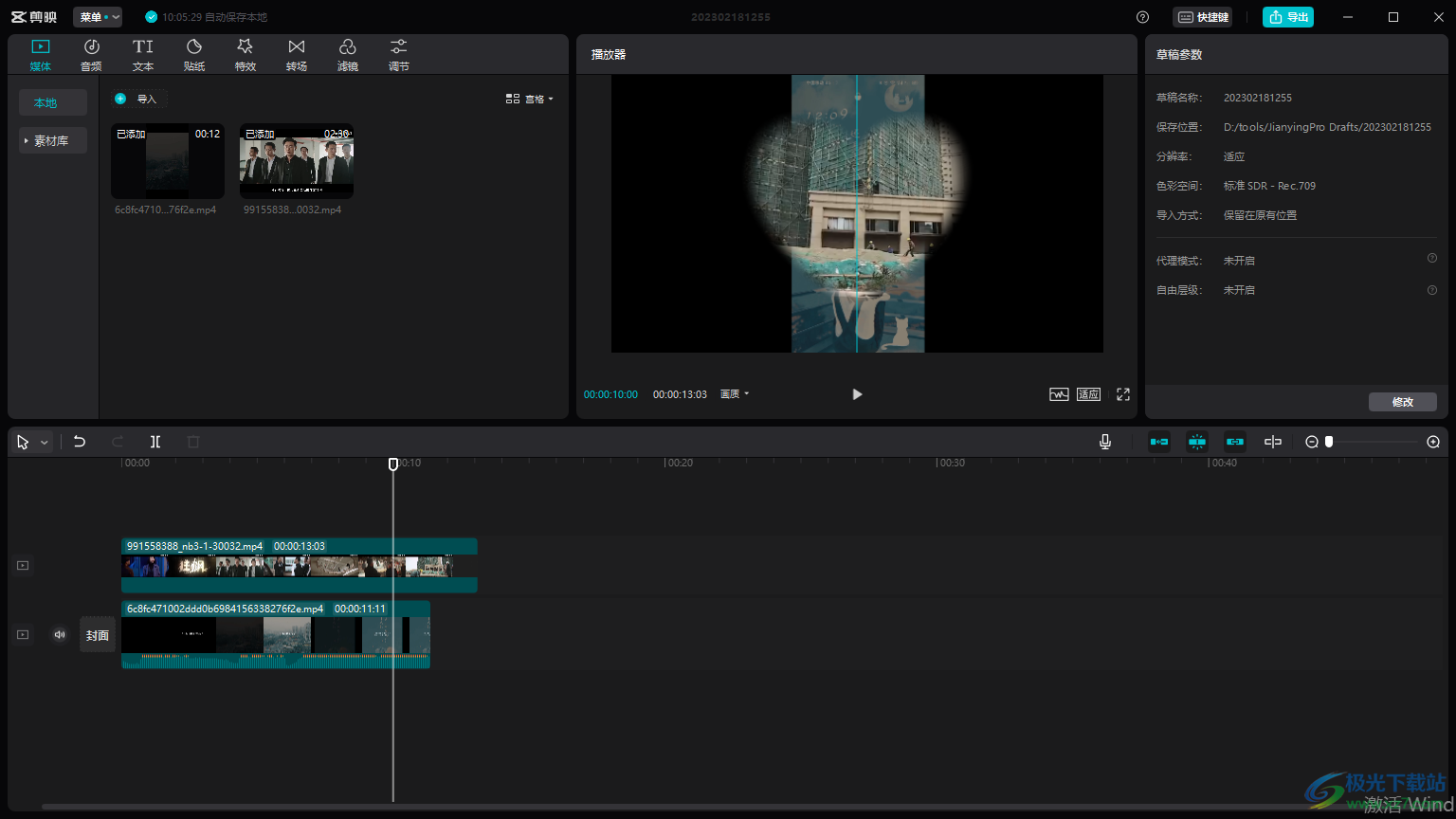Open the 文本 text tab
1456x819 pixels.
[143, 55]
